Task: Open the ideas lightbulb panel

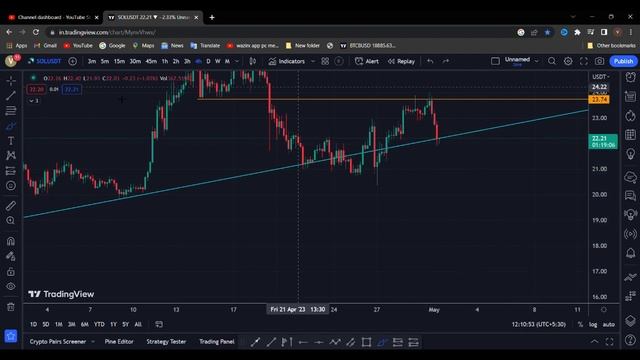Action: (631, 154)
